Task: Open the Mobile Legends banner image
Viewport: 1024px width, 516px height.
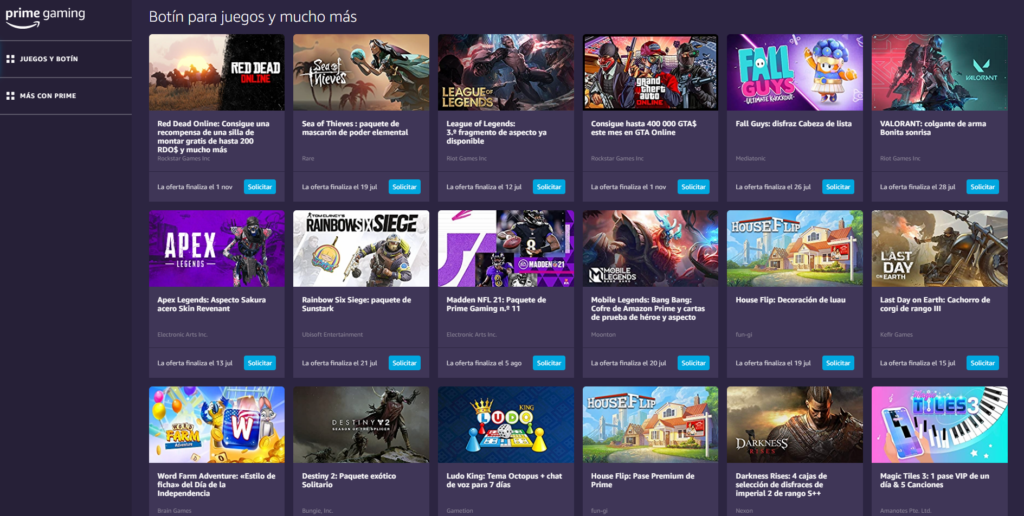Action: [650, 248]
